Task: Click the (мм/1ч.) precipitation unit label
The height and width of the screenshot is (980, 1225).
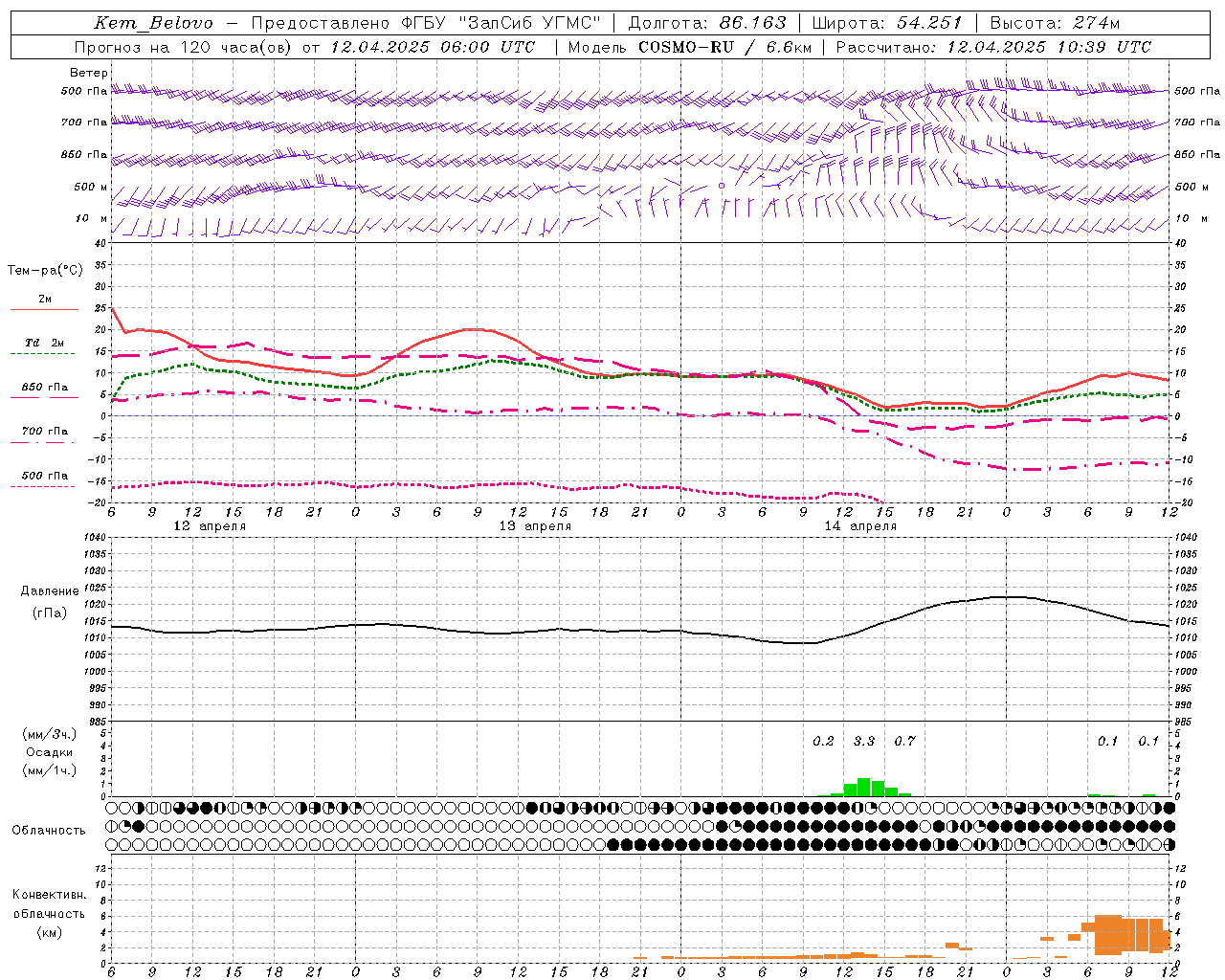Action: point(50,770)
